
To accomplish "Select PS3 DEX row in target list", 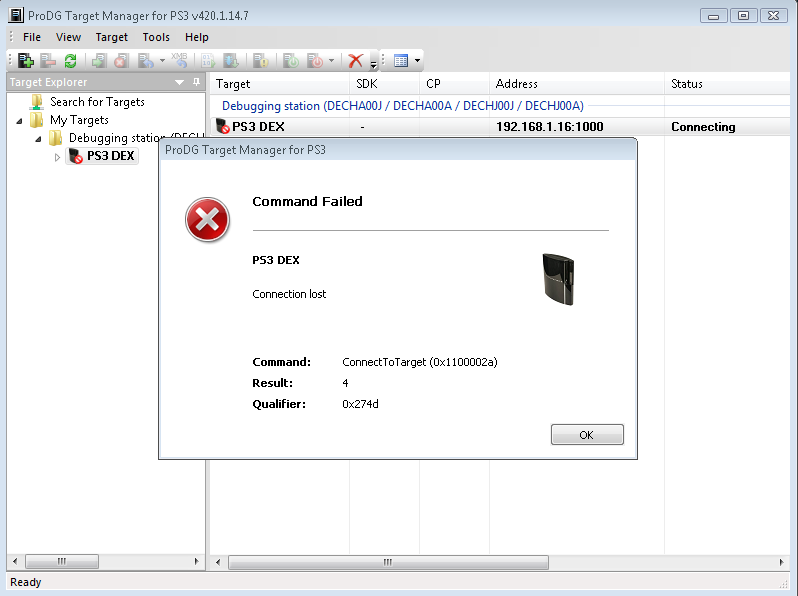I will (500, 127).
